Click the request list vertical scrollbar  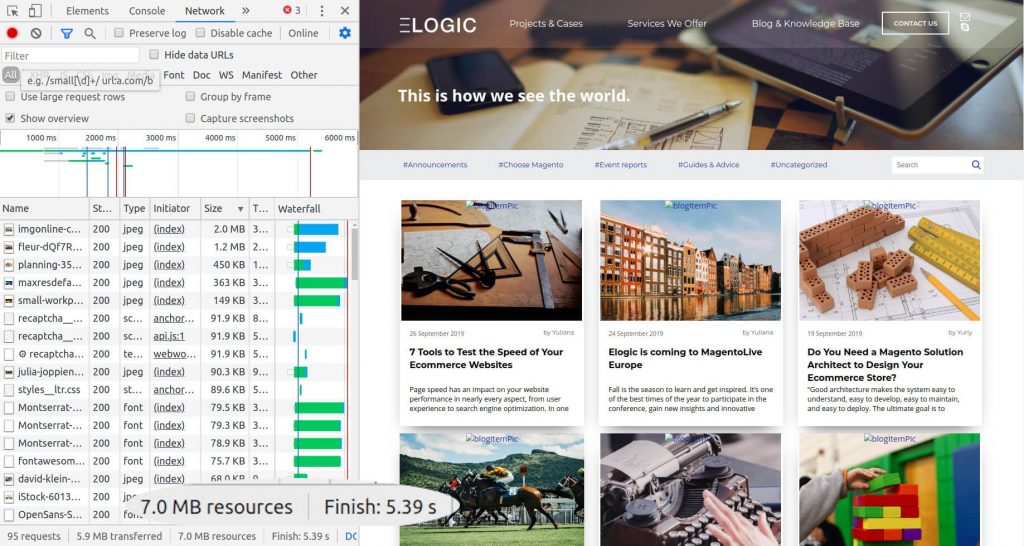click(x=355, y=255)
